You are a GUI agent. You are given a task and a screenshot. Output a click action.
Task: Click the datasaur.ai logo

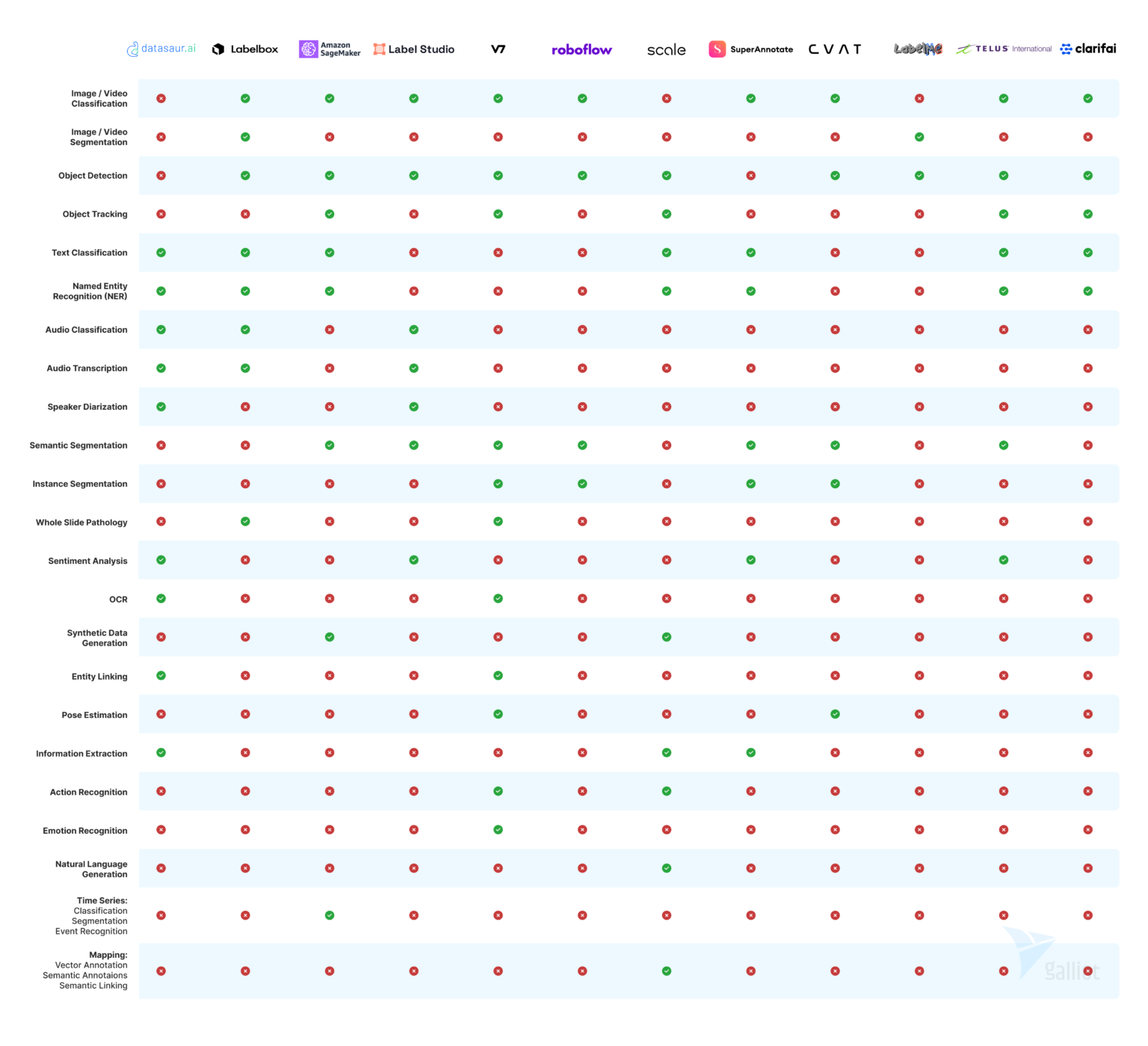coord(161,48)
